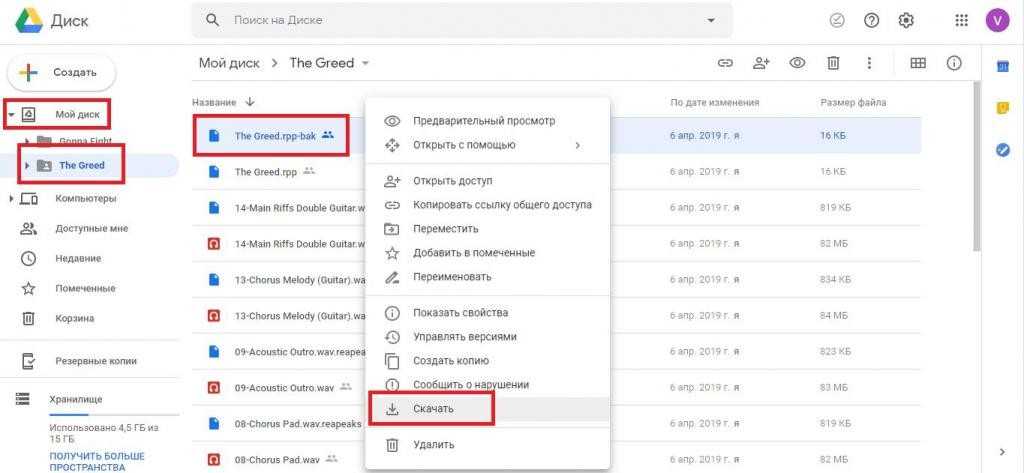This screenshot has height=473, width=1024.
Task: Open the Google apps grid launcher
Action: point(961,20)
